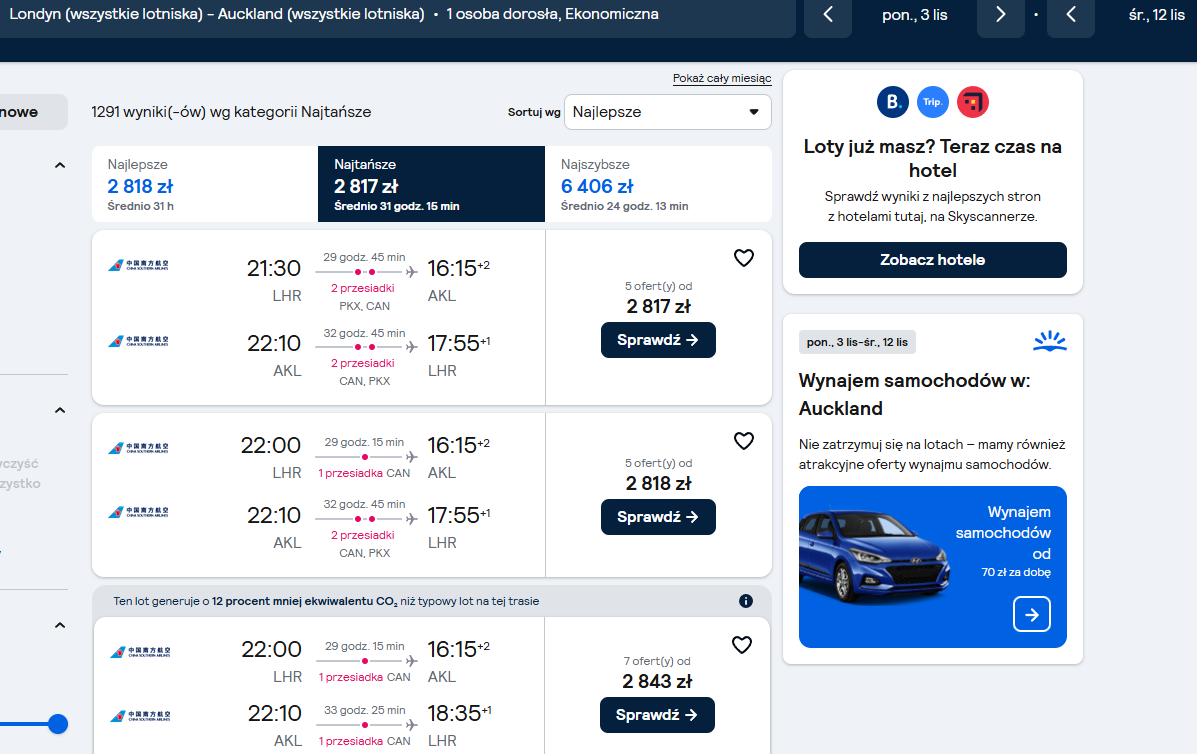Open CO₂ emissions info icon
This screenshot has width=1197, height=754.
click(746, 601)
